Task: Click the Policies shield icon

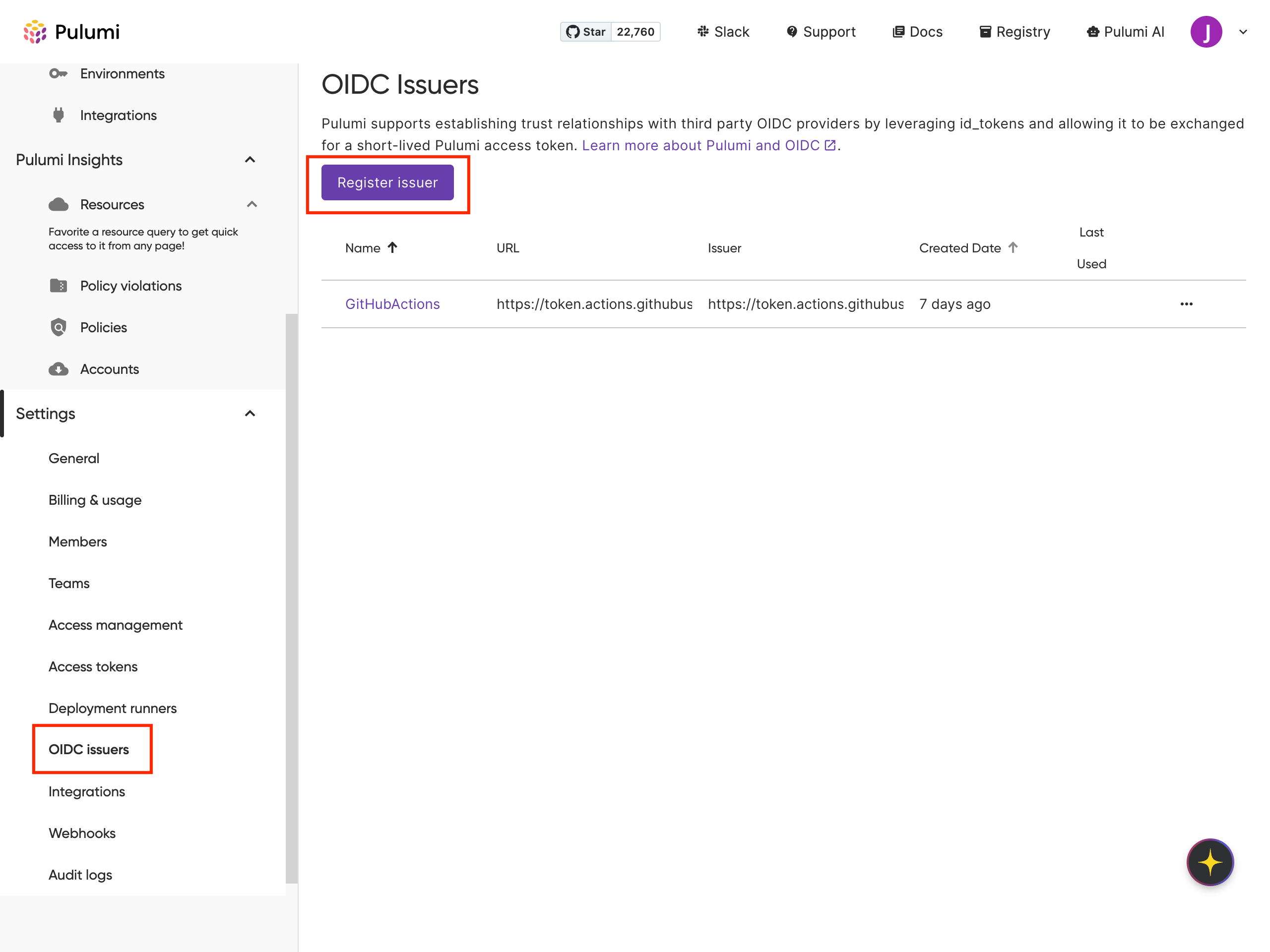Action: (58, 327)
